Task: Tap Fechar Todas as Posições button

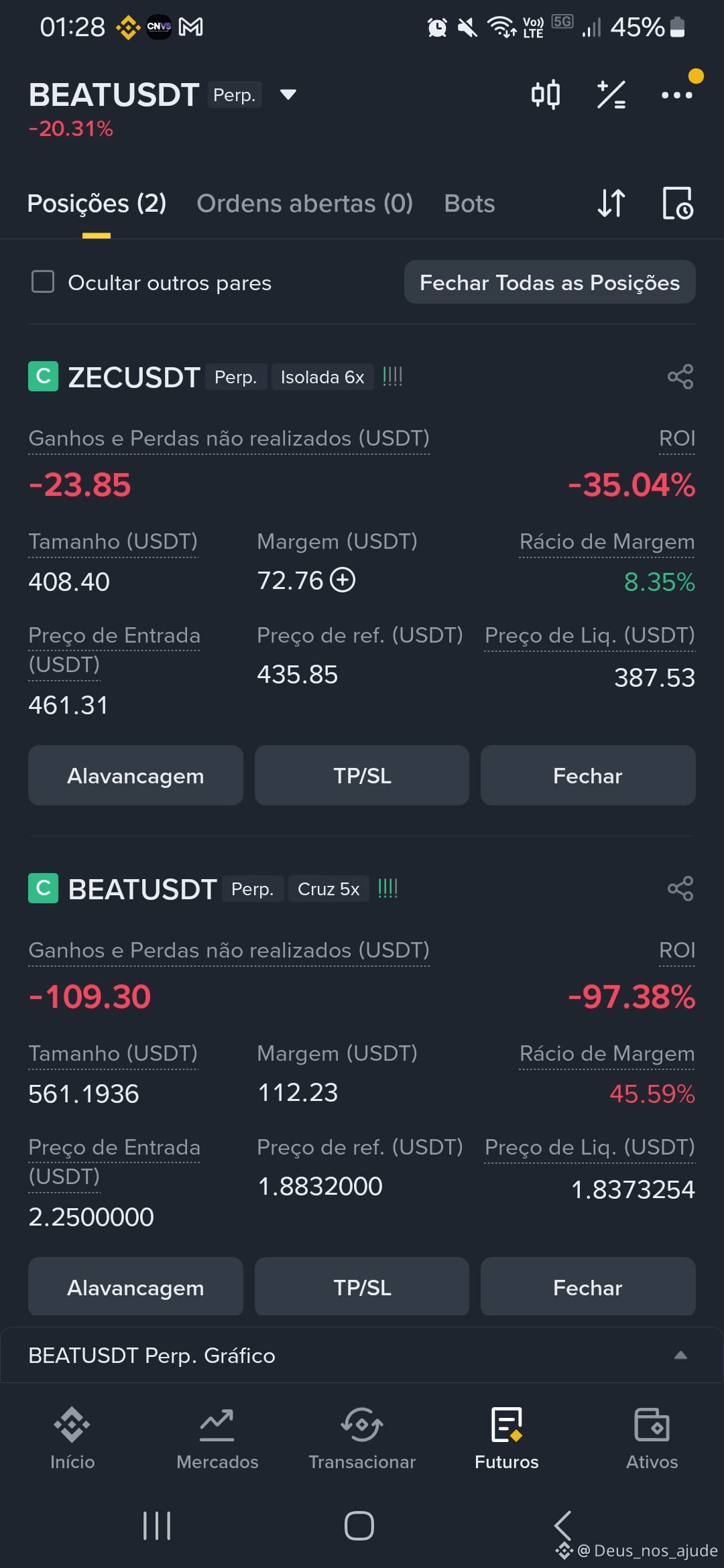Action: click(x=550, y=282)
